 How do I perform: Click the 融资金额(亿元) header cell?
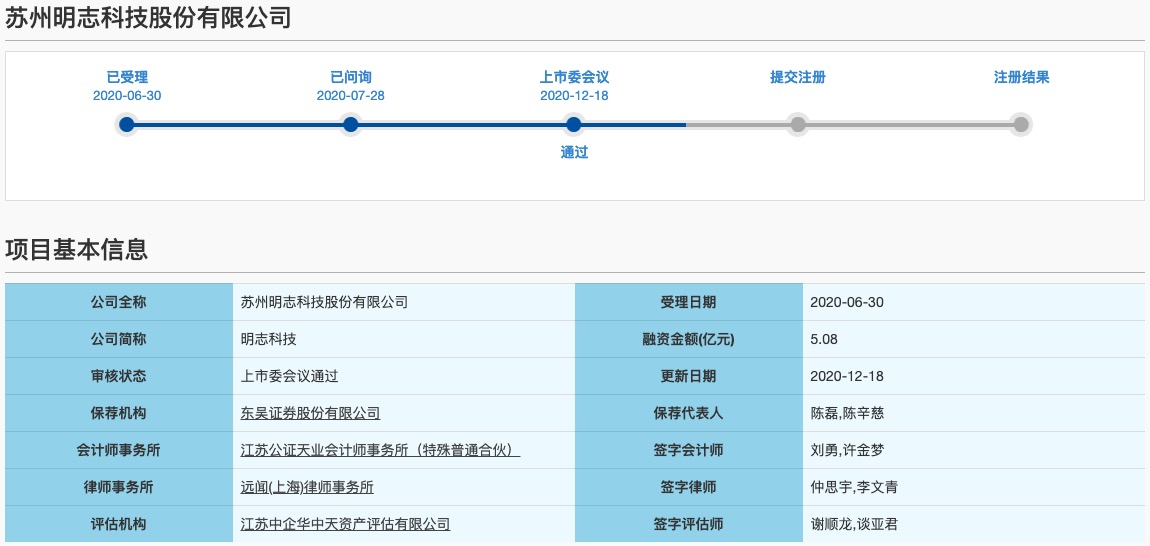[x=689, y=339]
